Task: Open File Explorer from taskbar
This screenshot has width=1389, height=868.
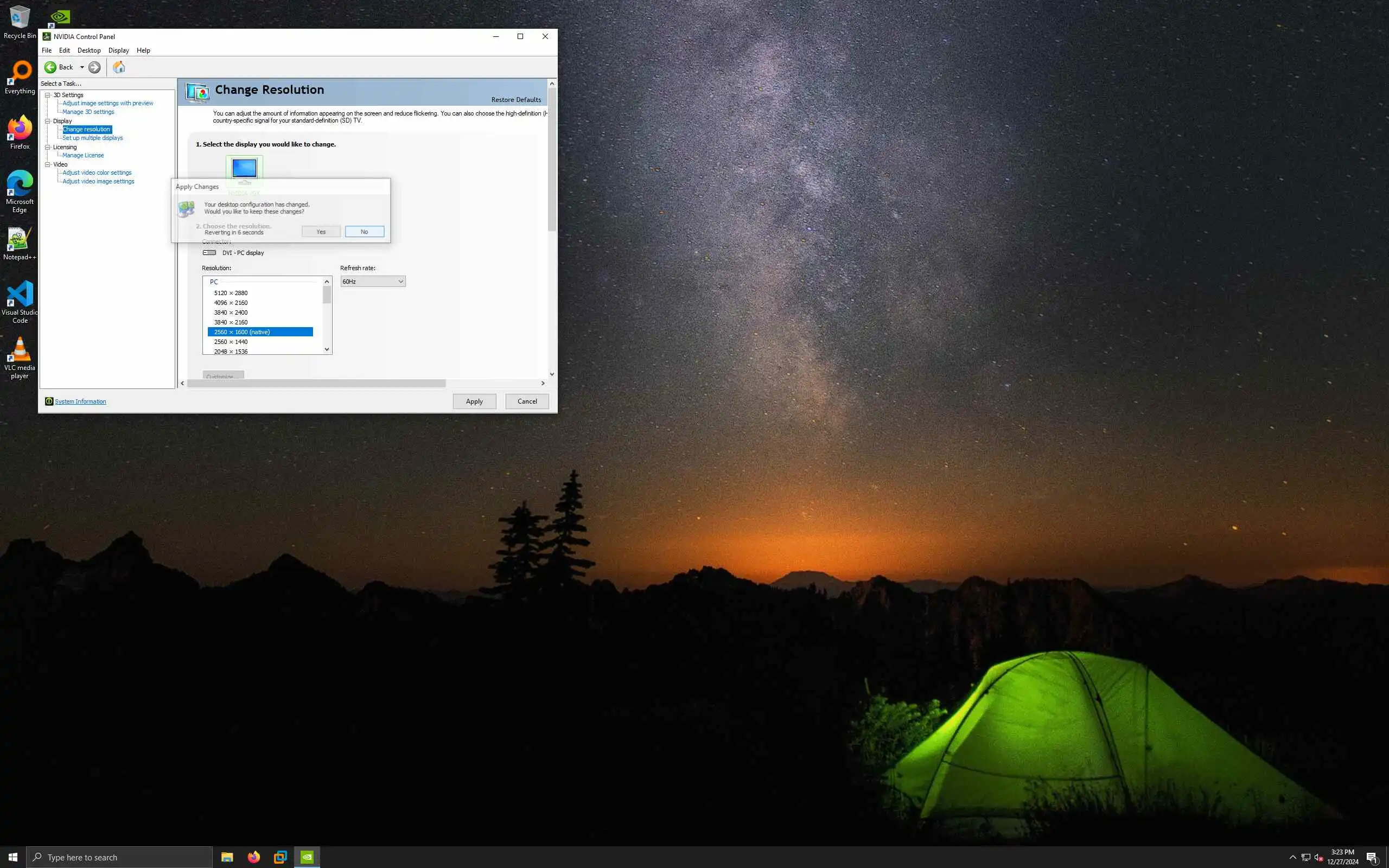Action: point(227,857)
